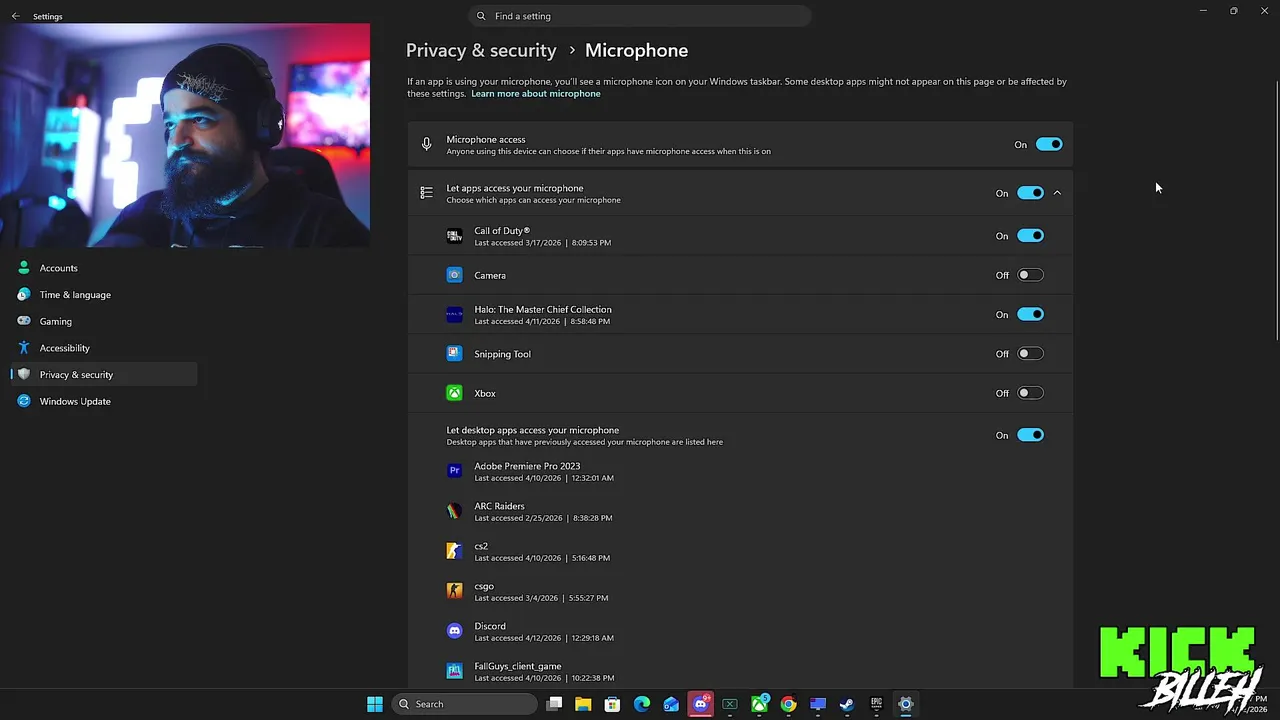
Task: Open the Xbox app from the taskbar
Action: click(x=759, y=704)
